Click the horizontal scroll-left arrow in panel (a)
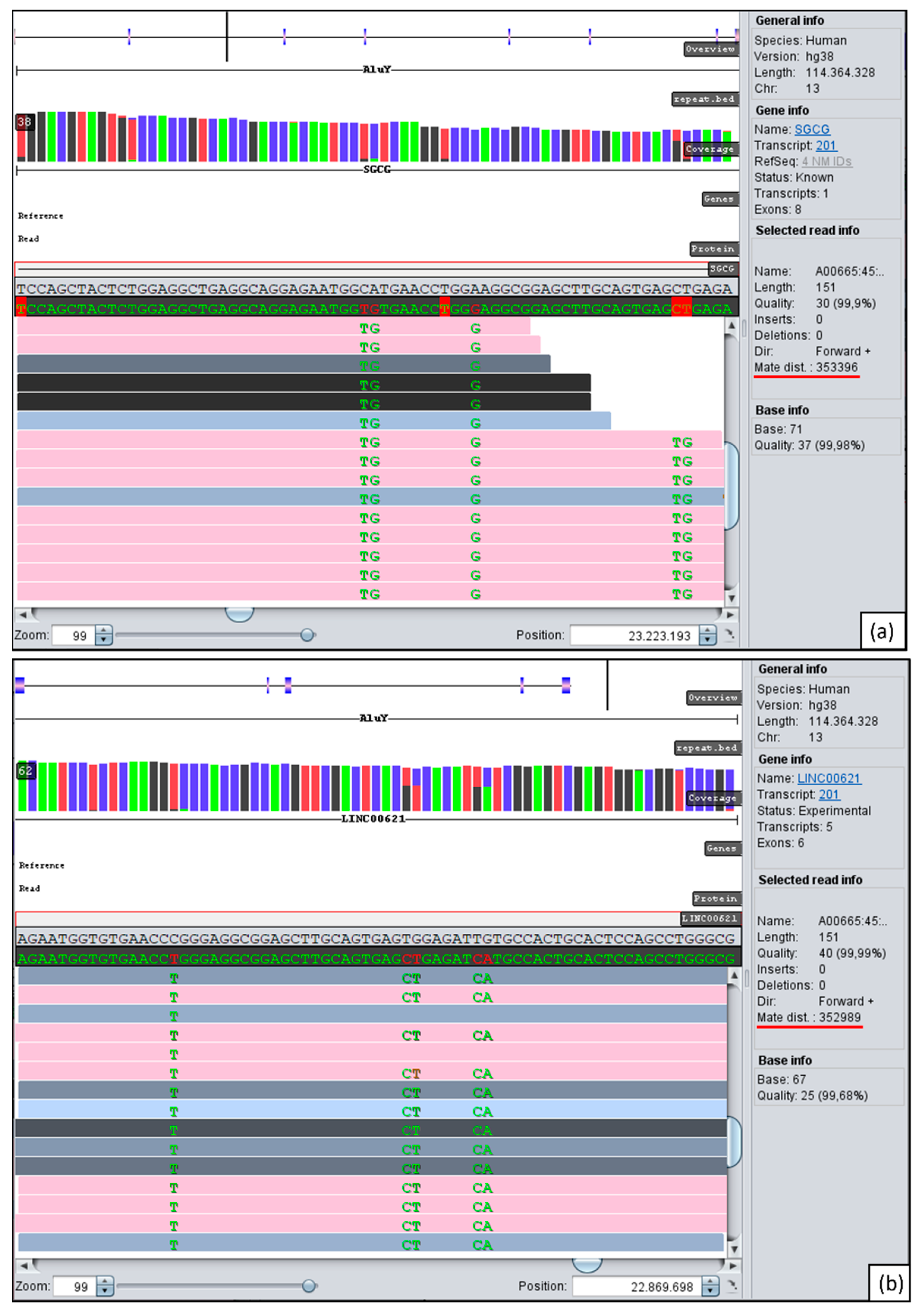This screenshot has height=1316, width=921. pyautogui.click(x=22, y=614)
